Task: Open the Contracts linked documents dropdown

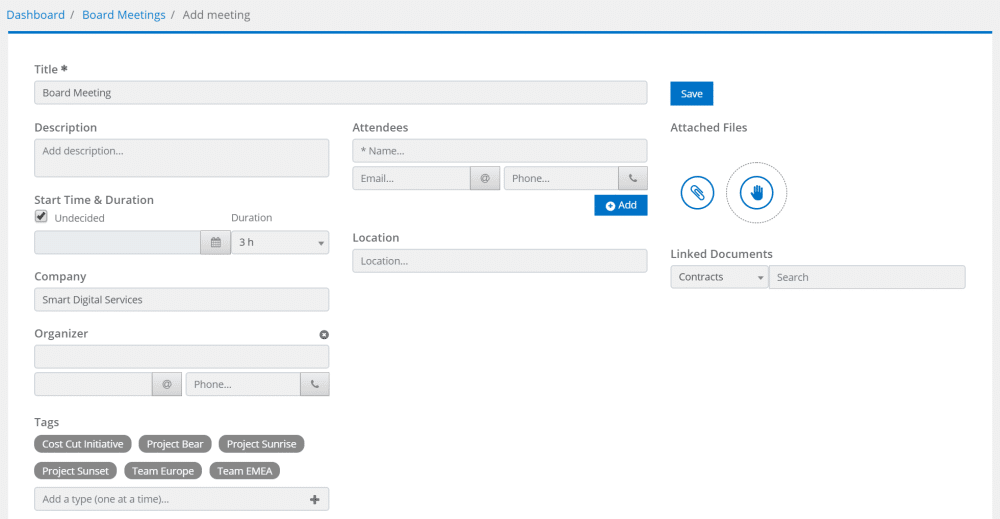Action: pos(719,277)
